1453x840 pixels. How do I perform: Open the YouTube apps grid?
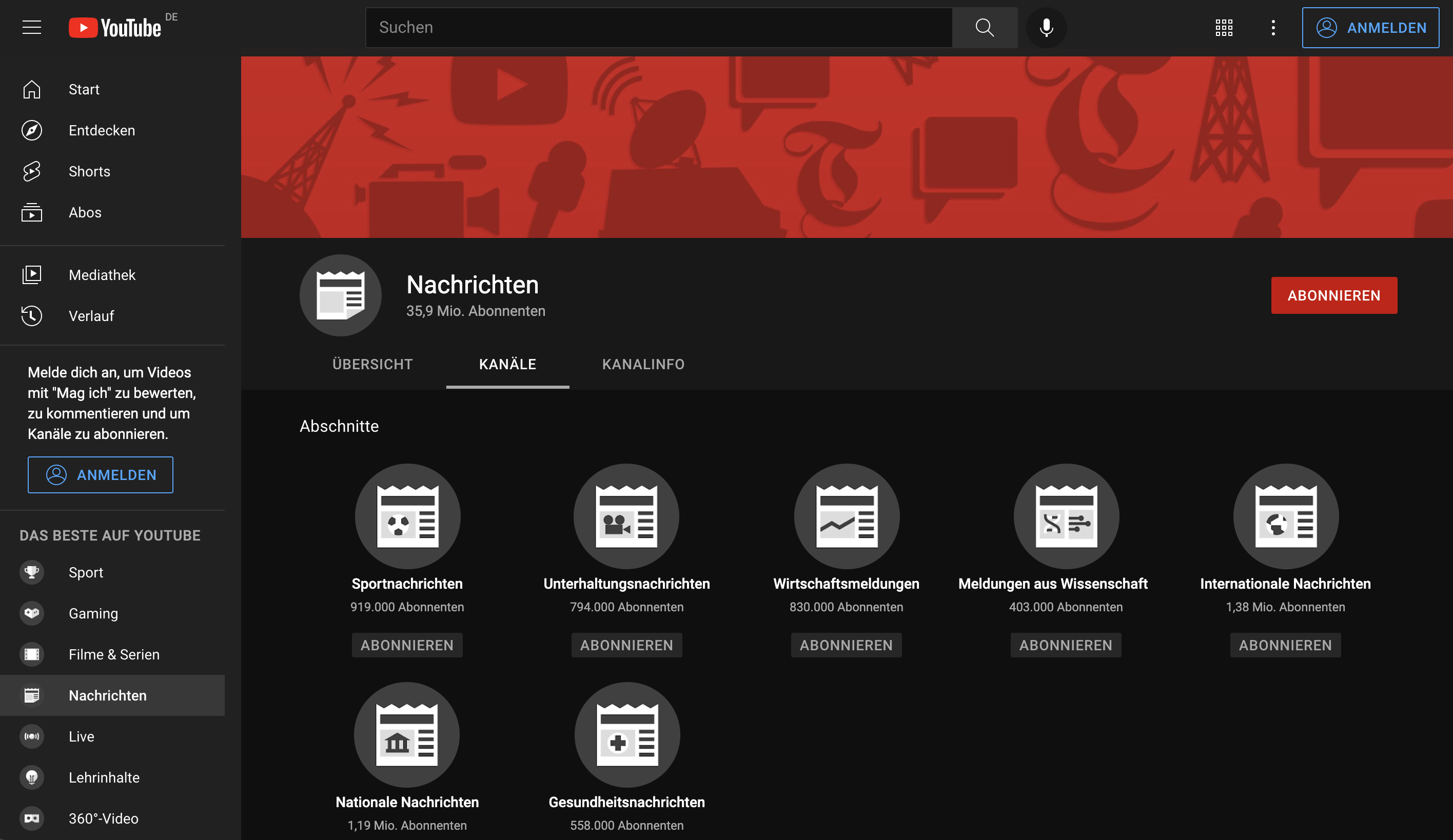(x=1224, y=27)
